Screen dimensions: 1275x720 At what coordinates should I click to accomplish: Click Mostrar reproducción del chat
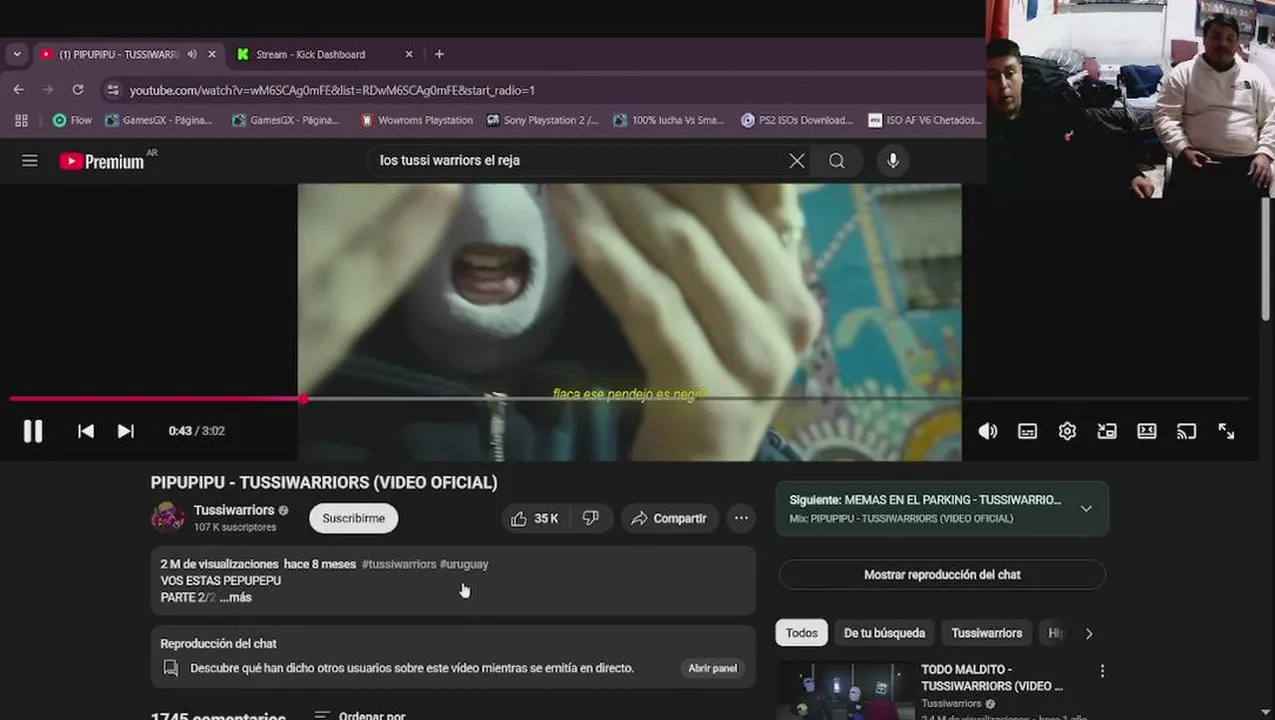pyautogui.click(x=942, y=575)
